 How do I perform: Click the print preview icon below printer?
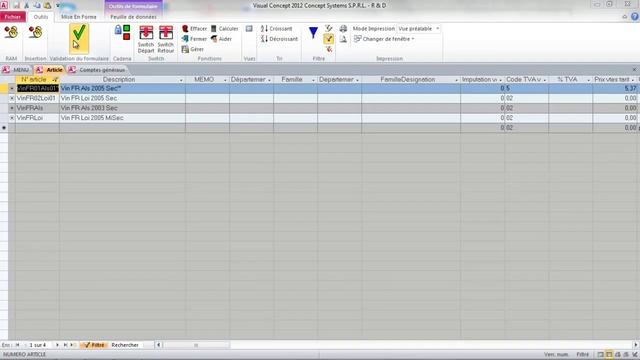pyautogui.click(x=343, y=39)
